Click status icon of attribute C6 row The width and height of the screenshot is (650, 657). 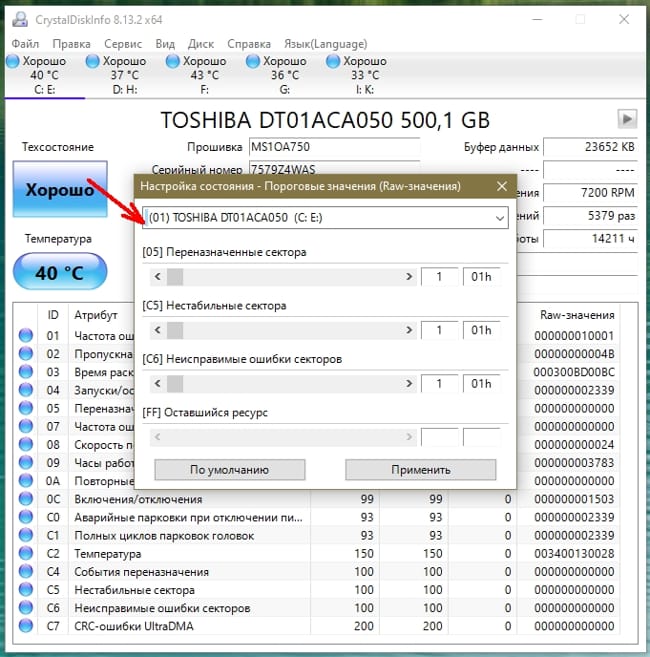[x=26, y=608]
